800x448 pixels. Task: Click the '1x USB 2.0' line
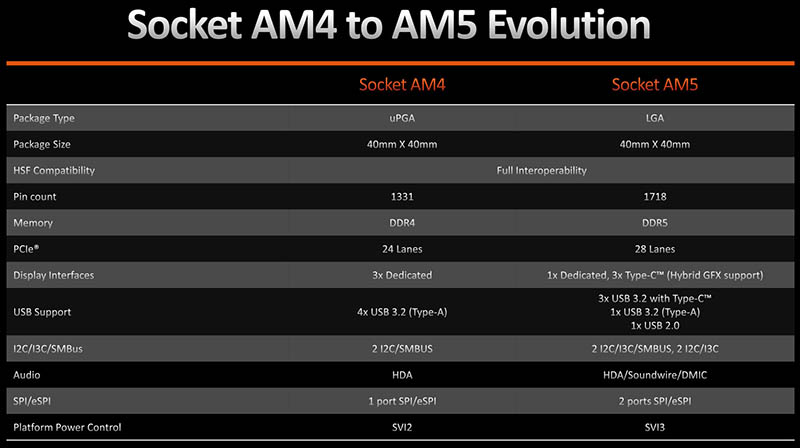(655, 326)
